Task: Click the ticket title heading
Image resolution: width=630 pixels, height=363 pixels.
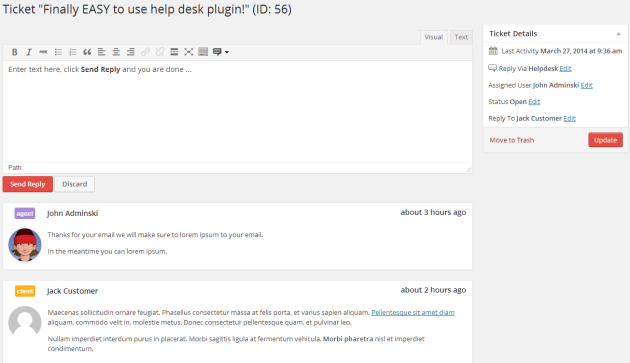Action: [x=147, y=9]
